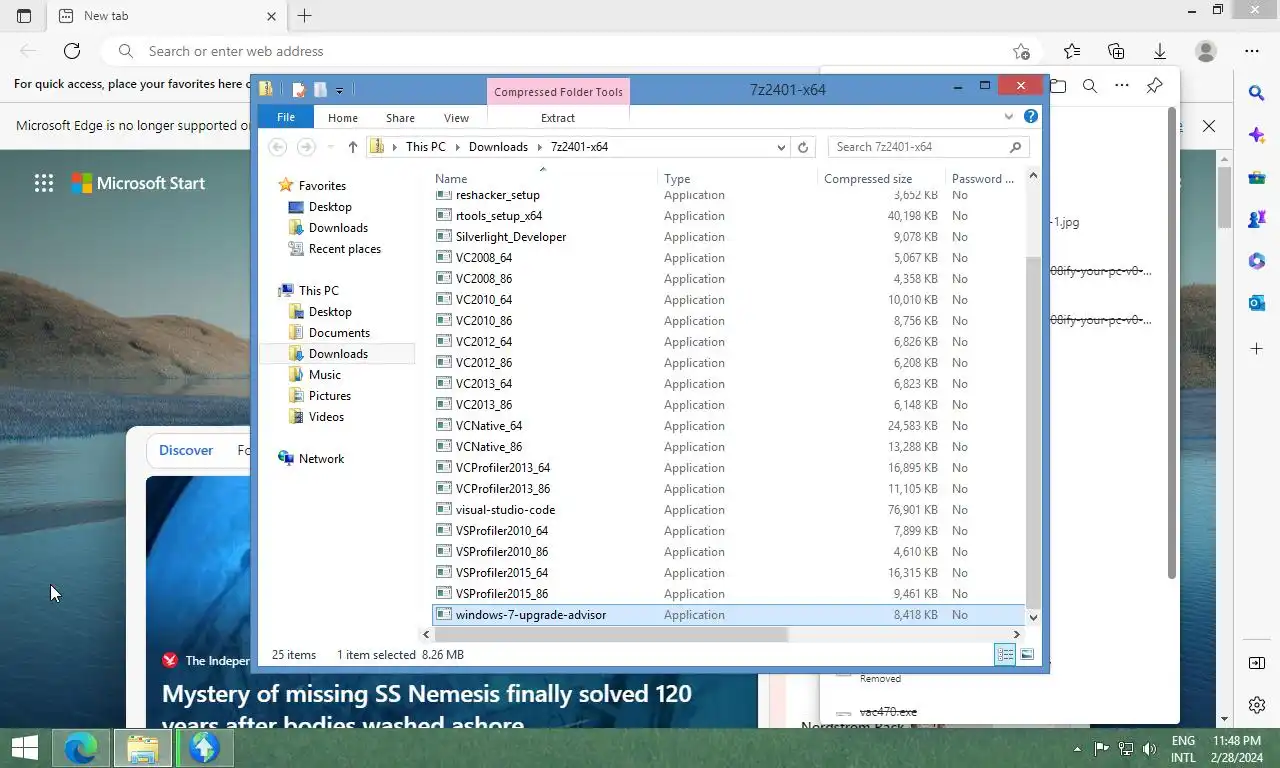Viewport: 1280px width, 768px height.
Task: Switch to large icons view in status bar
Action: tap(1026, 654)
